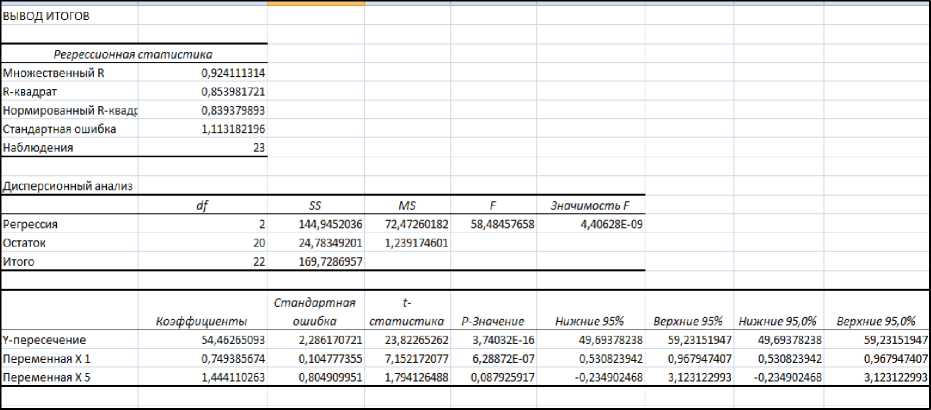This screenshot has width=931, height=410.
Task: Select value 0,853981721
Action: coord(233,92)
